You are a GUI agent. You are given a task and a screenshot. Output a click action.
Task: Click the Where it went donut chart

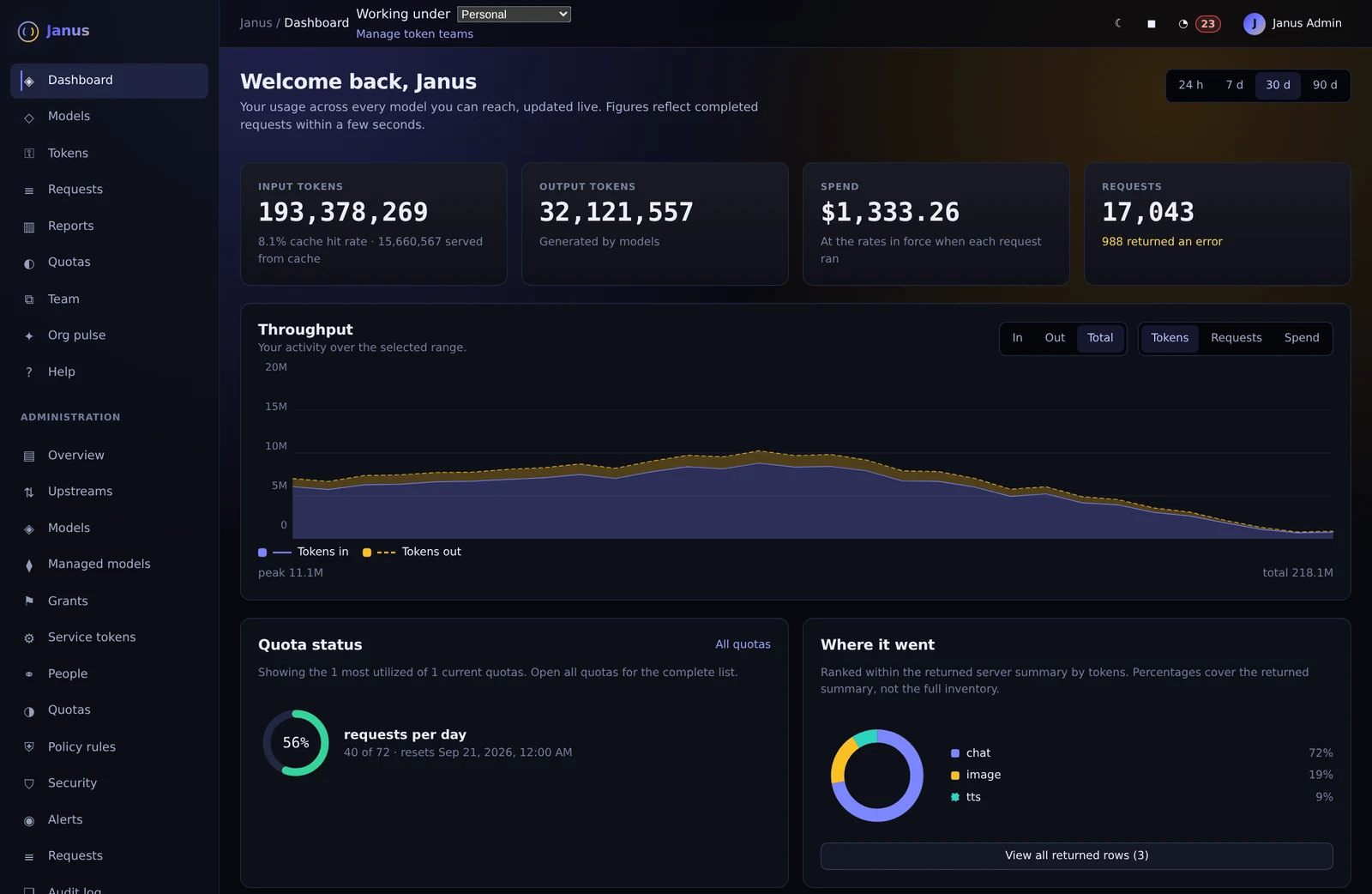coord(877,776)
